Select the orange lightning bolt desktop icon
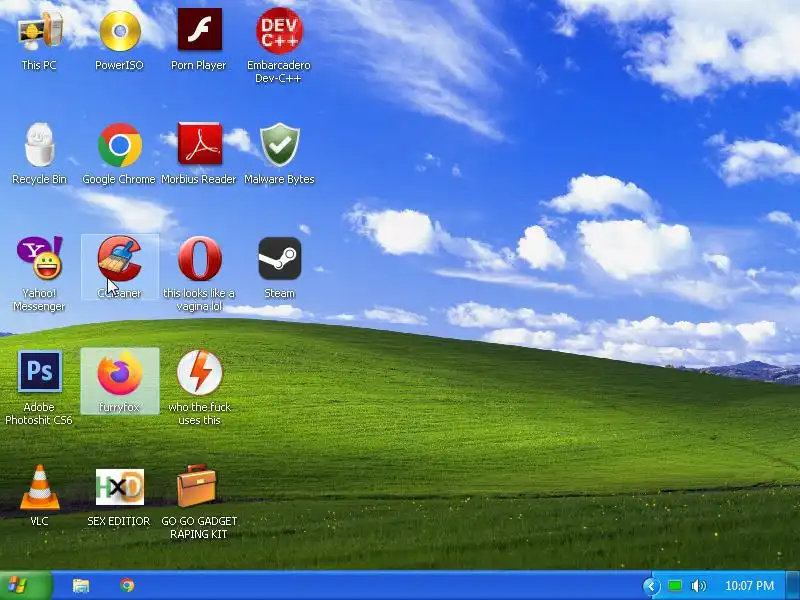 [199, 372]
